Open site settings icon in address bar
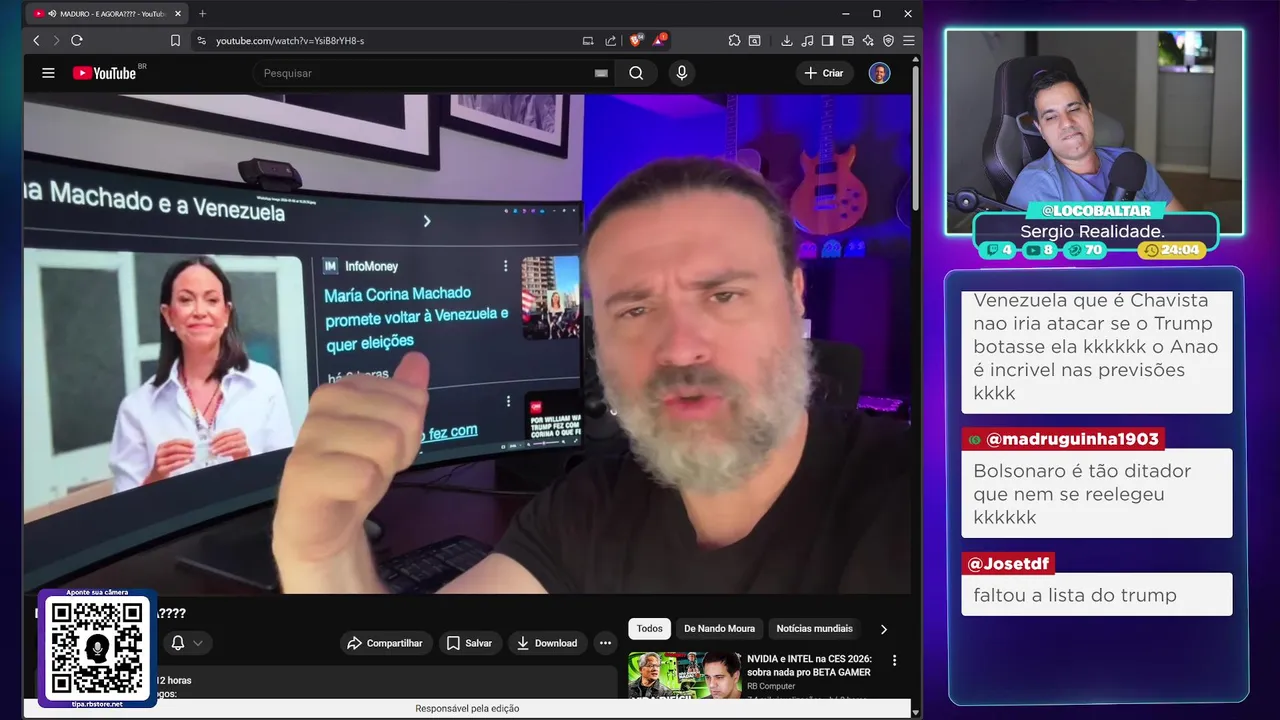This screenshot has width=1280, height=720. [x=201, y=40]
